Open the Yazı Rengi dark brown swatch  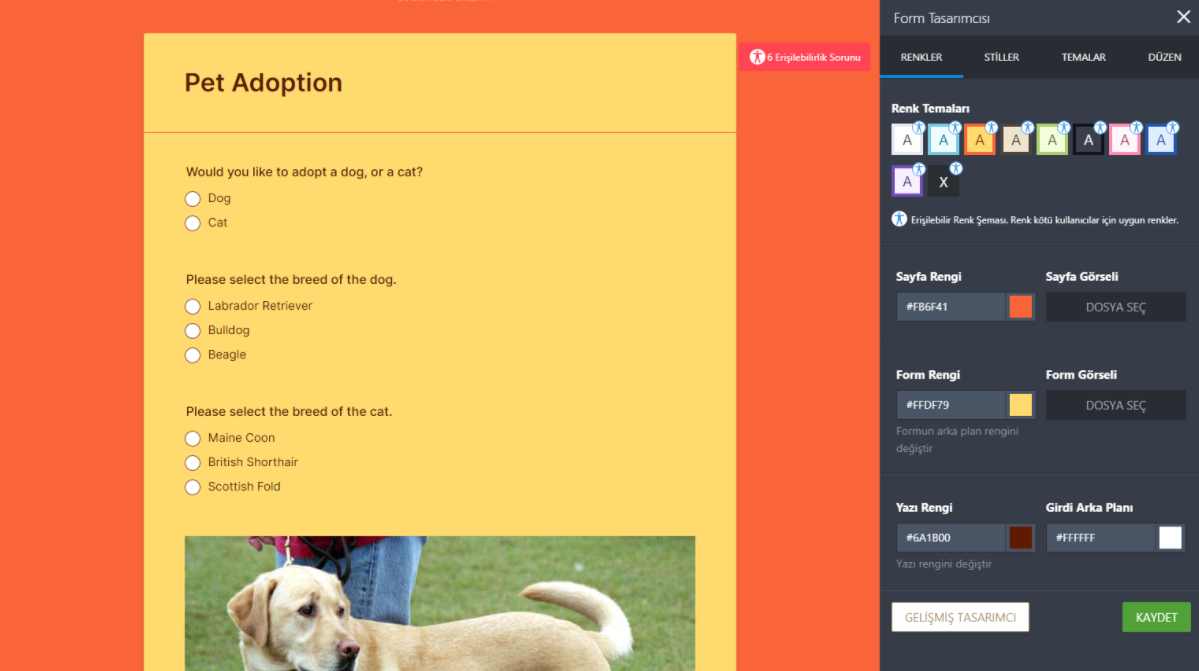(1020, 538)
